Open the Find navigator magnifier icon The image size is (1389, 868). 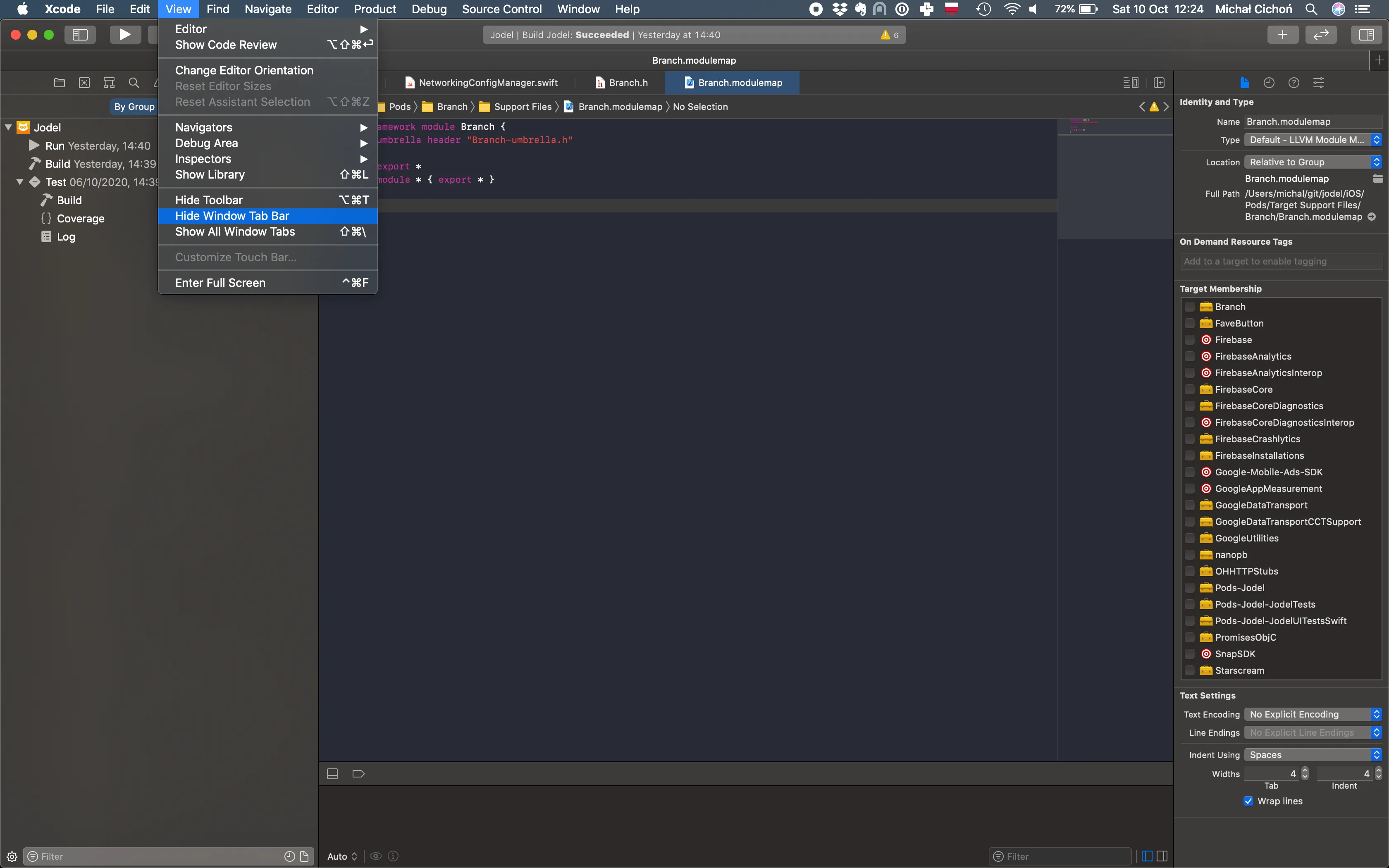pyautogui.click(x=134, y=83)
